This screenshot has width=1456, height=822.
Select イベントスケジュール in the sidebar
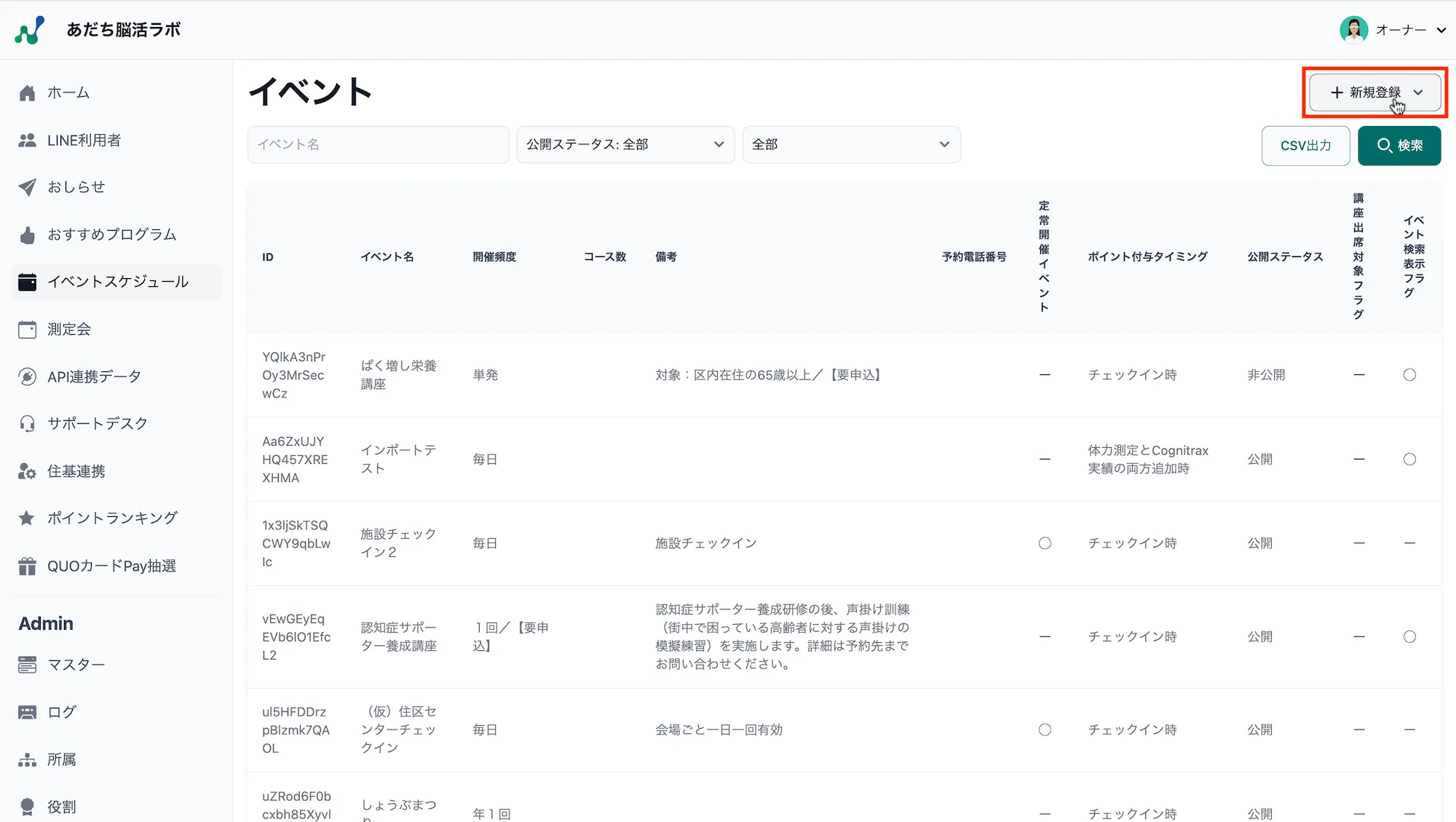coord(117,282)
